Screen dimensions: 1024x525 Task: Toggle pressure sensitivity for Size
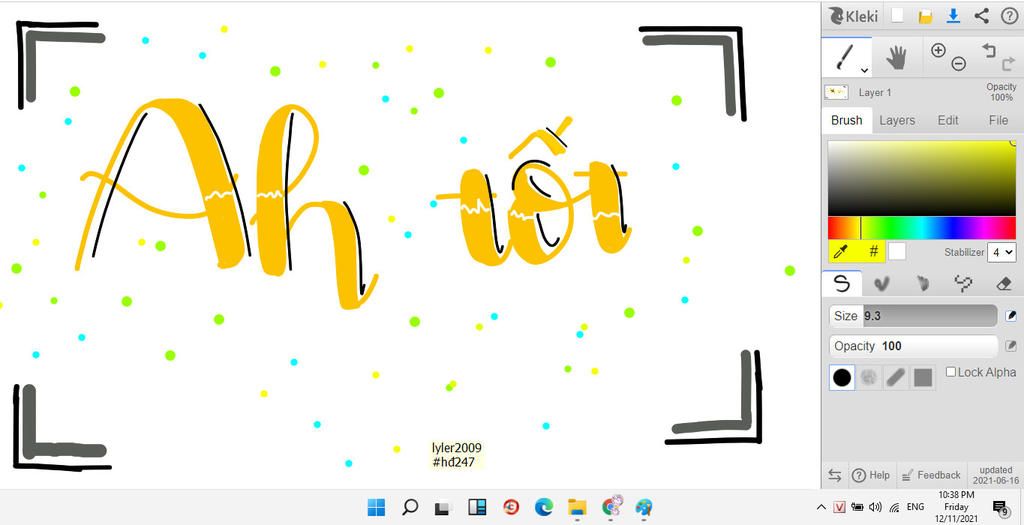click(x=1010, y=316)
